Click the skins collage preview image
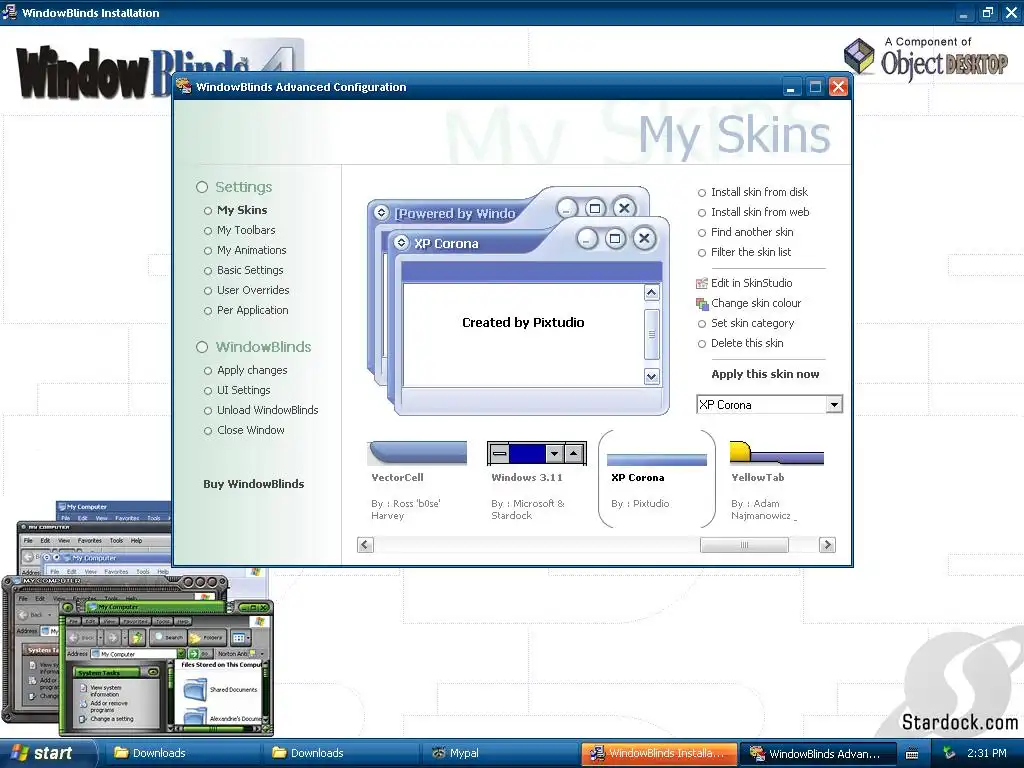The image size is (1024, 768). point(137,618)
